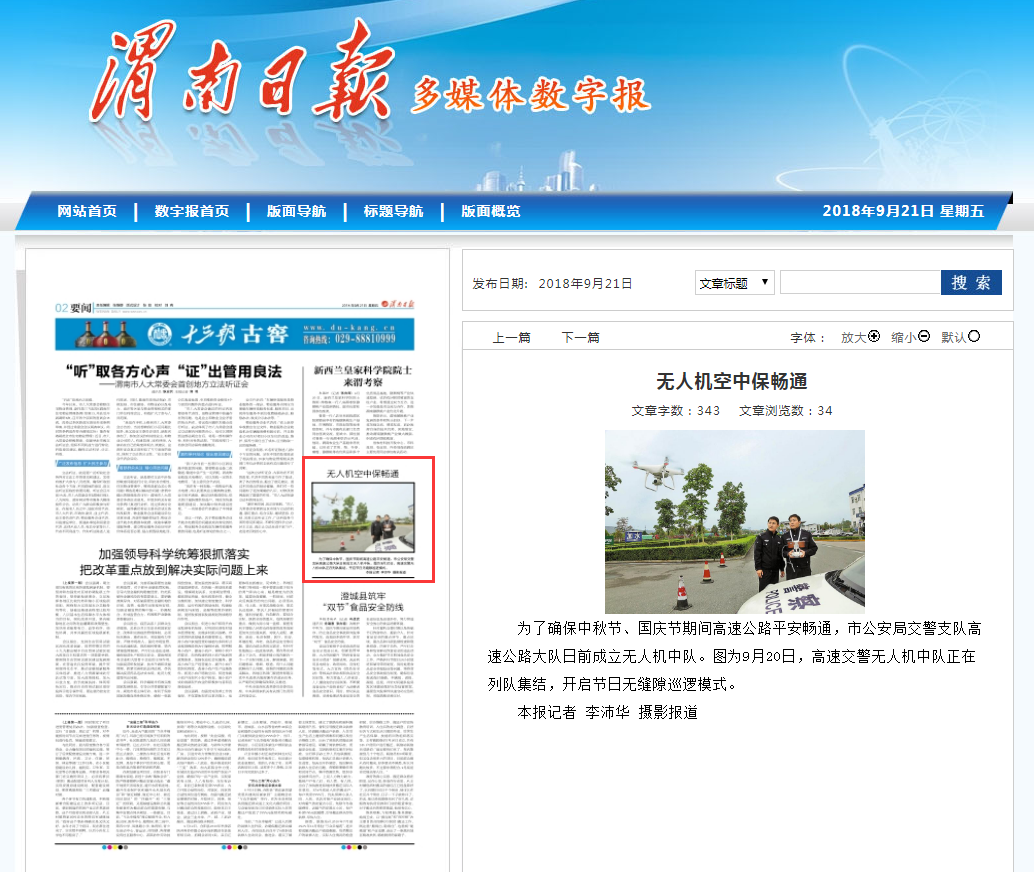Open the 标题导航 navigation menu

pyautogui.click(x=393, y=211)
